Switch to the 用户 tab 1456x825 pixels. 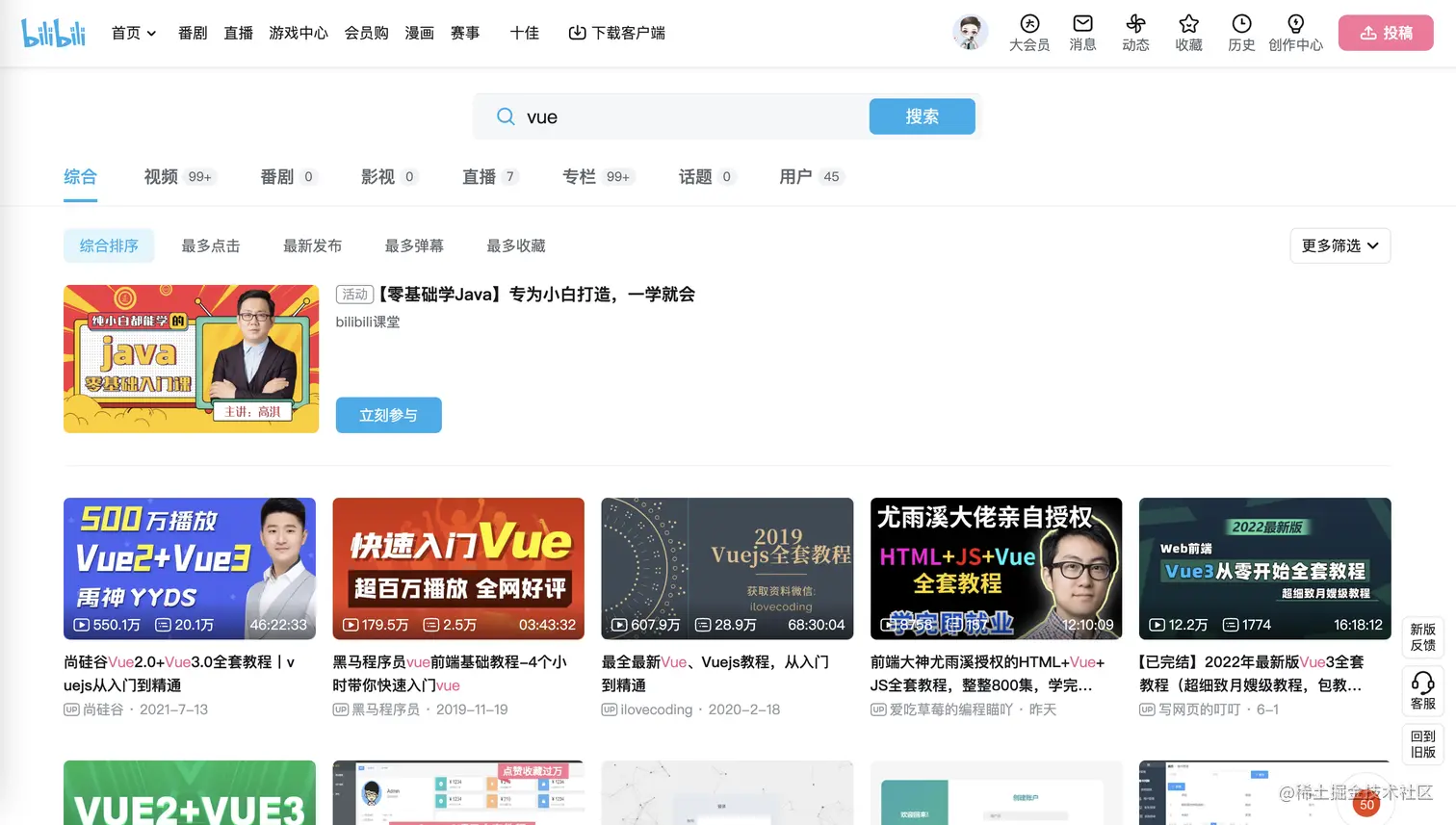[x=811, y=176]
